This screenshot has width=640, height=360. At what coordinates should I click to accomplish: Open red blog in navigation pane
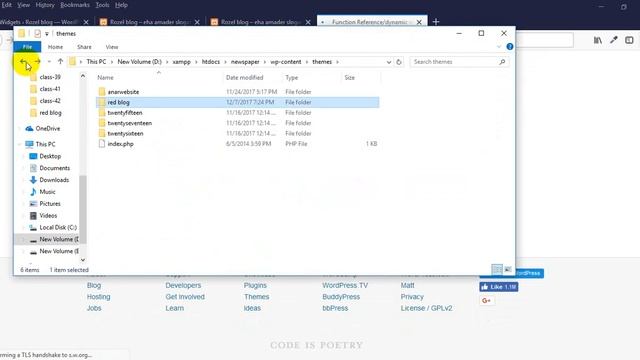(x=50, y=113)
